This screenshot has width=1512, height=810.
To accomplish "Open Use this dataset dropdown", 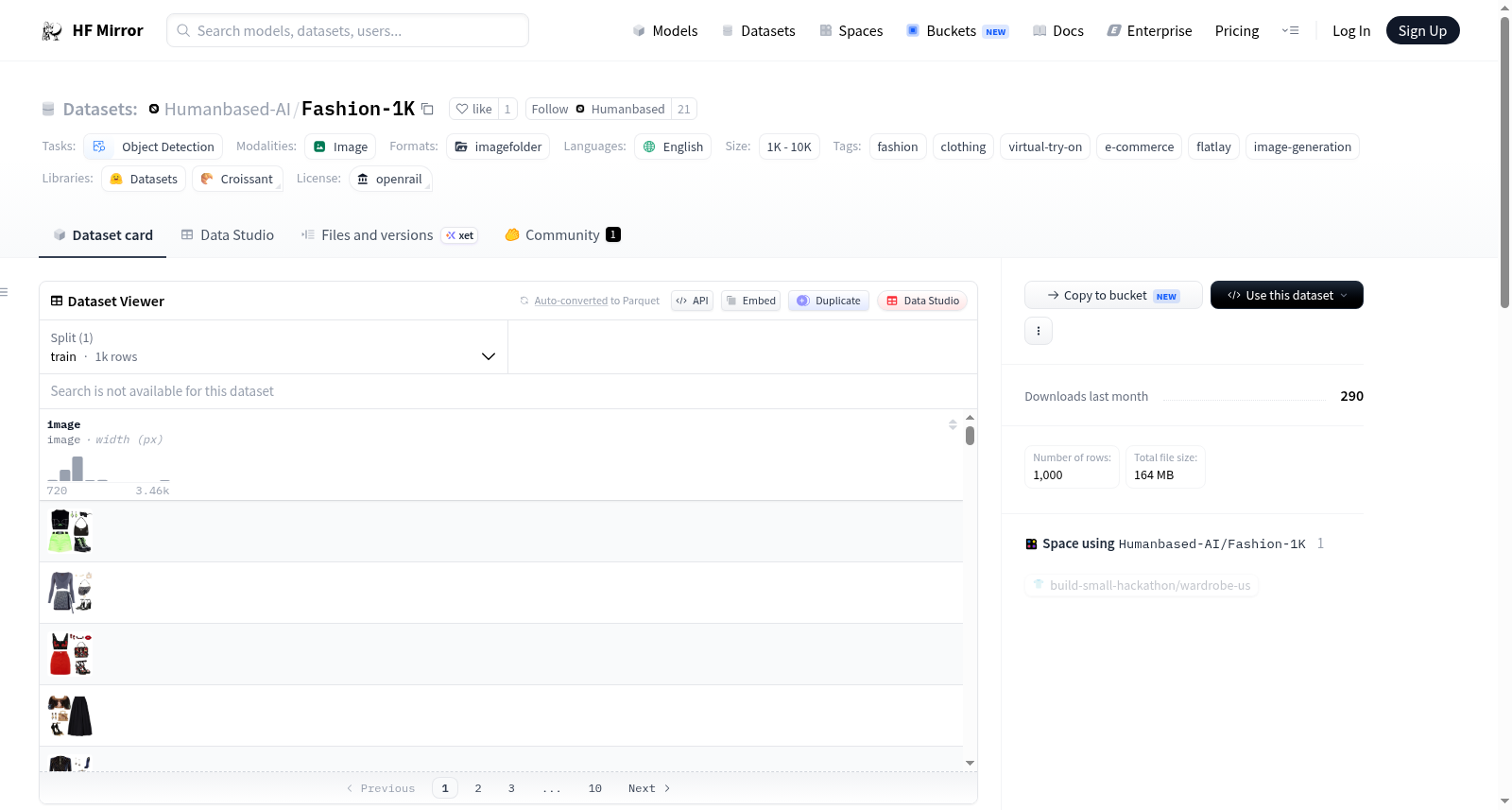I will [x=1286, y=295].
